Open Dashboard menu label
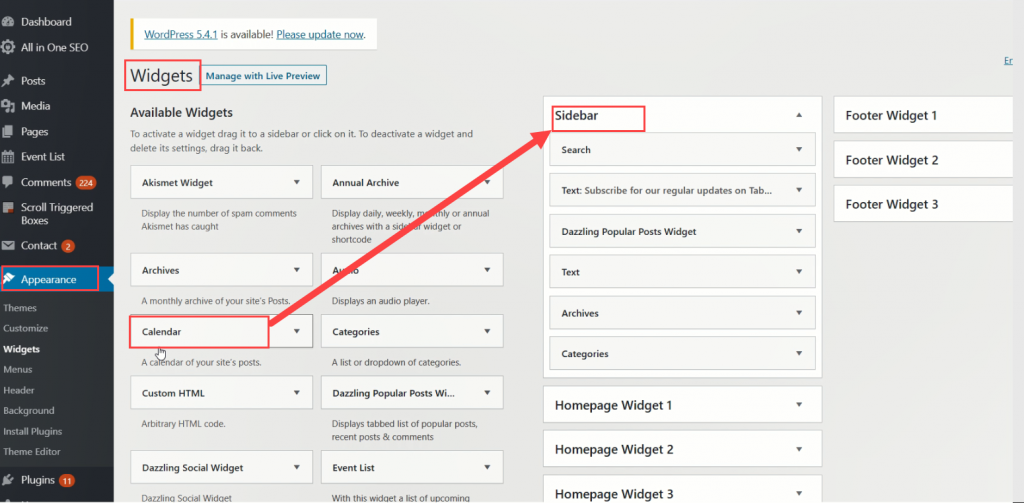 point(46,22)
